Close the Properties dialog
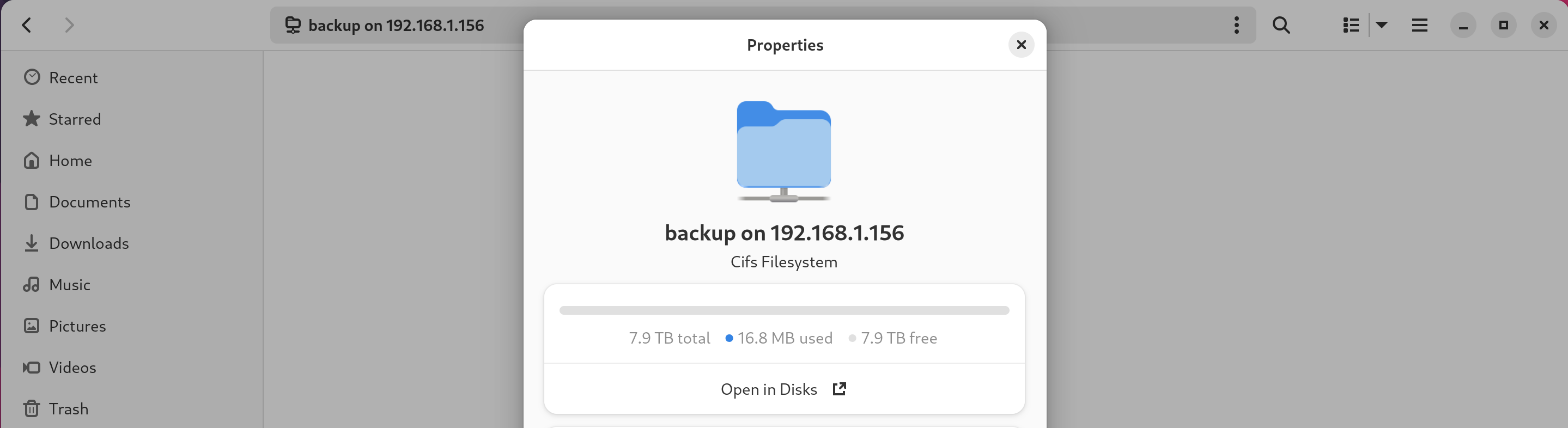1568x428 pixels. click(1021, 45)
